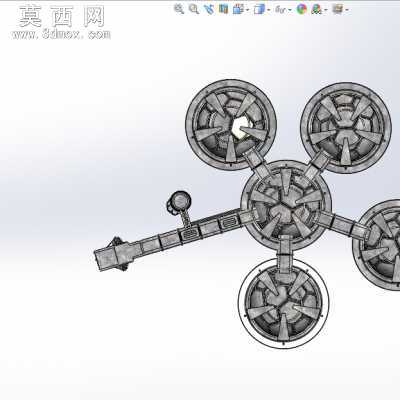Open the View Orientation cube icon

pyautogui.click(x=238, y=9)
